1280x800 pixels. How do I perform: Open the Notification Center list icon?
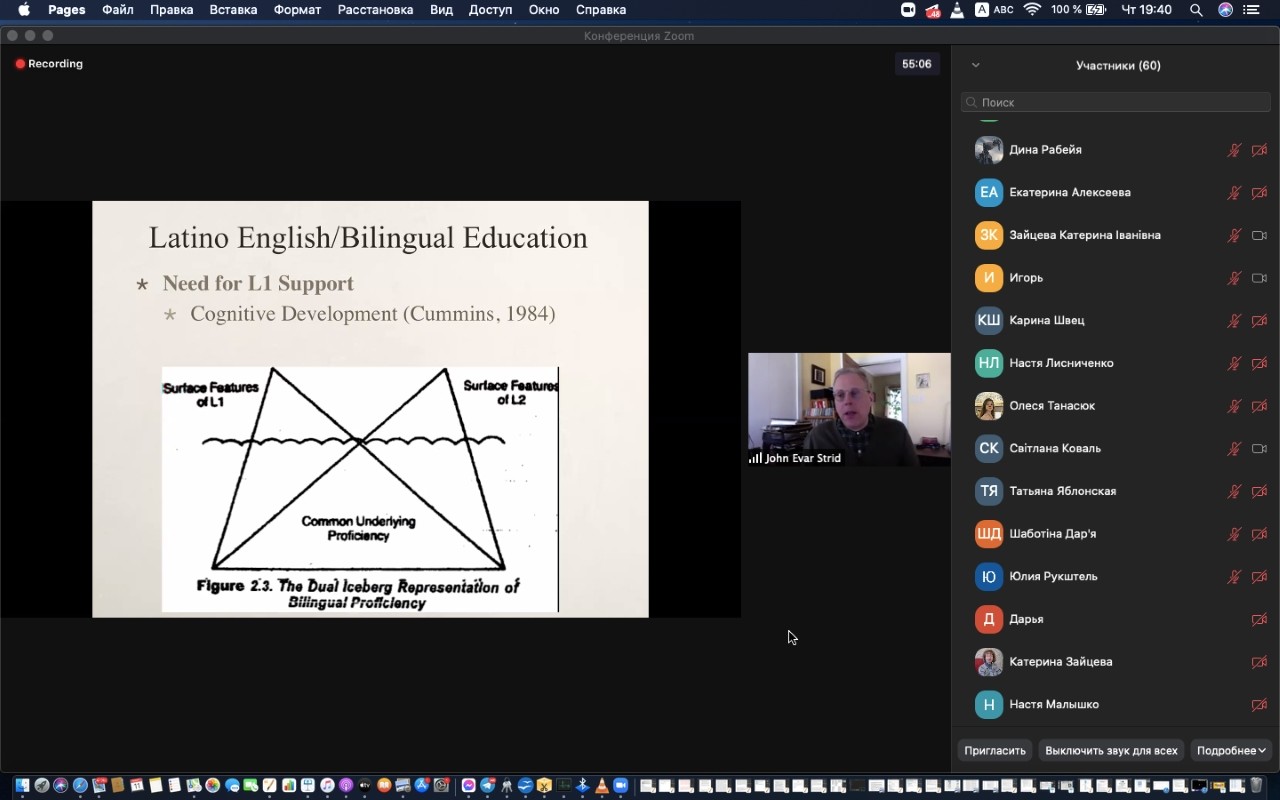coord(1252,10)
